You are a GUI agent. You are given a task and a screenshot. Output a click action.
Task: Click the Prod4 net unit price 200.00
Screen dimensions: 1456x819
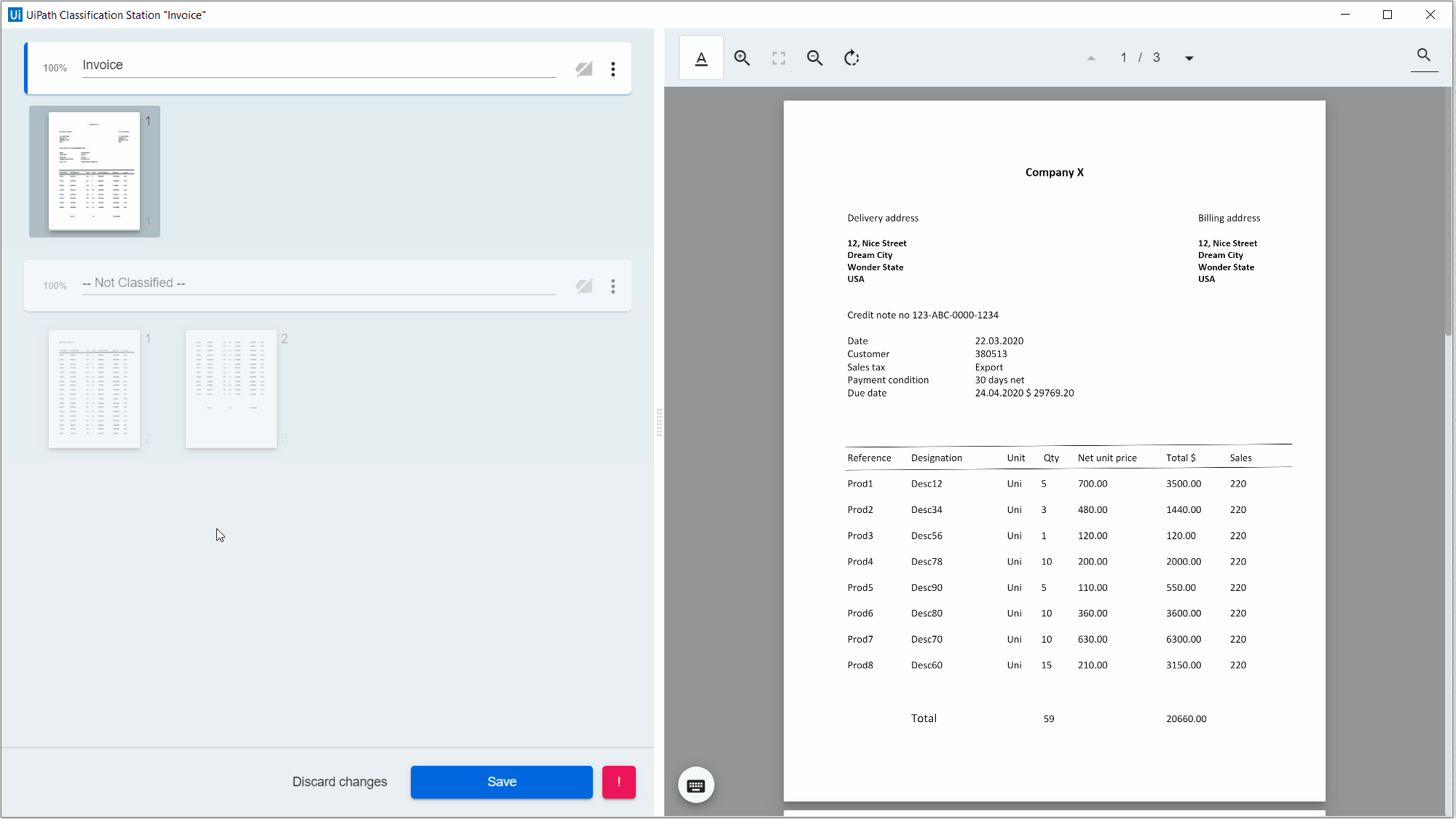(1093, 562)
